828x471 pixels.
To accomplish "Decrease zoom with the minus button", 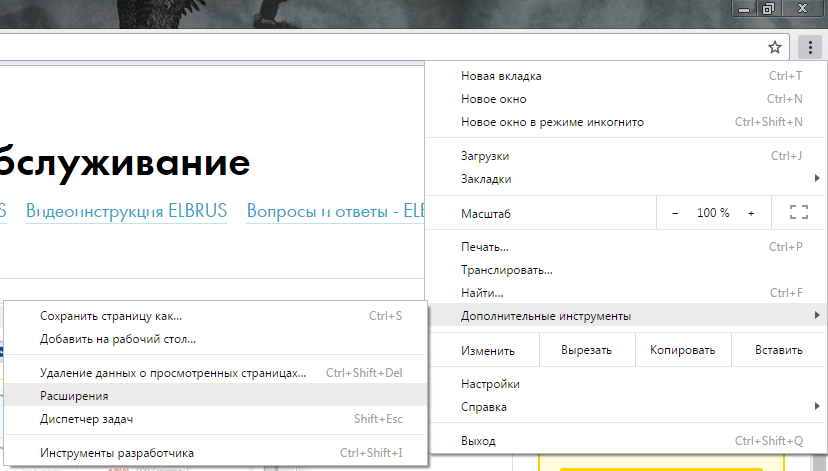I will 675,213.
